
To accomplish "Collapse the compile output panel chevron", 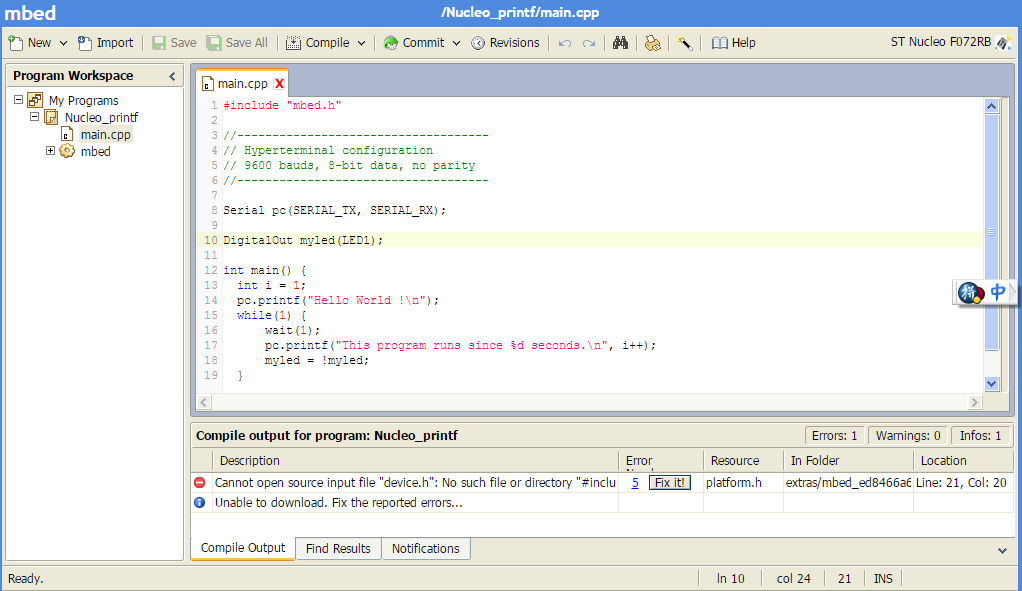I will coord(1002,551).
